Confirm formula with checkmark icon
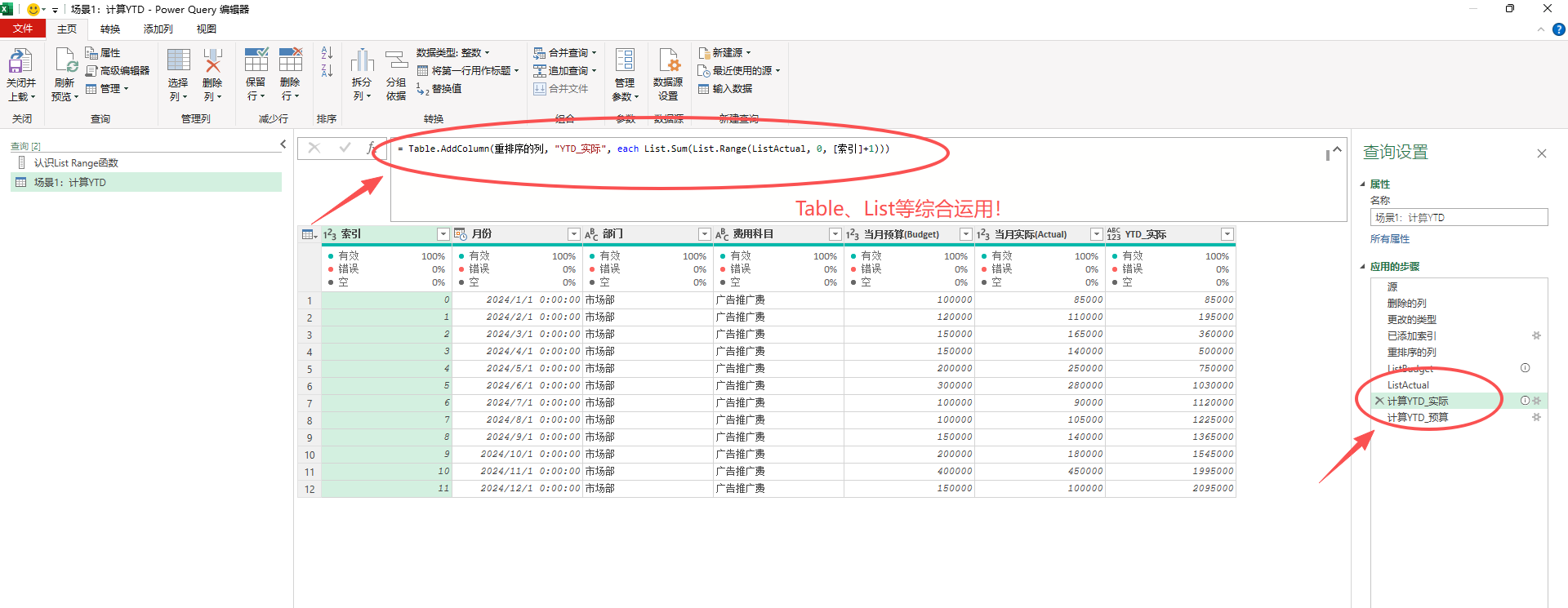This screenshot has width=1568, height=608. (x=345, y=149)
